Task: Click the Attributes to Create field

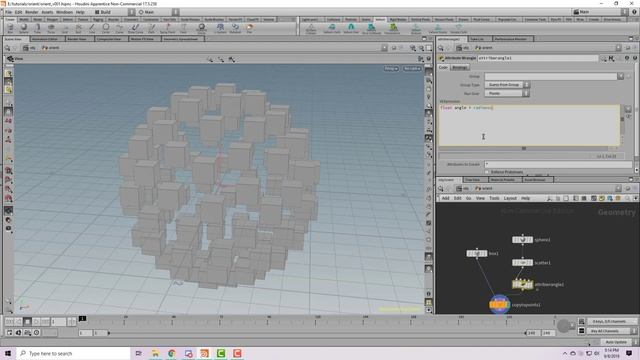Action: pos(558,164)
